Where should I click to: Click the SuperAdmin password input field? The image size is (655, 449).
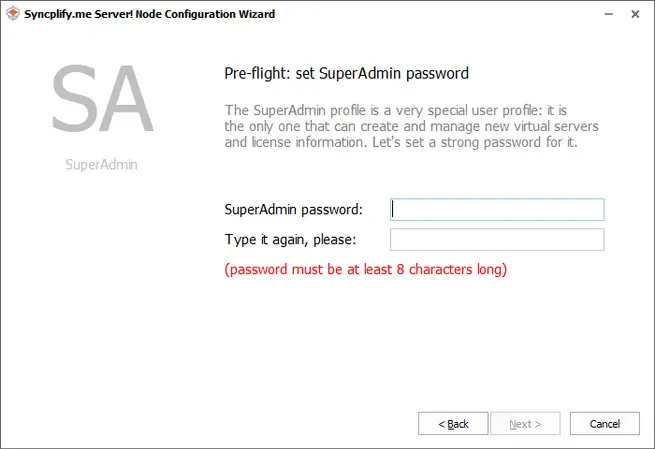(x=497, y=209)
